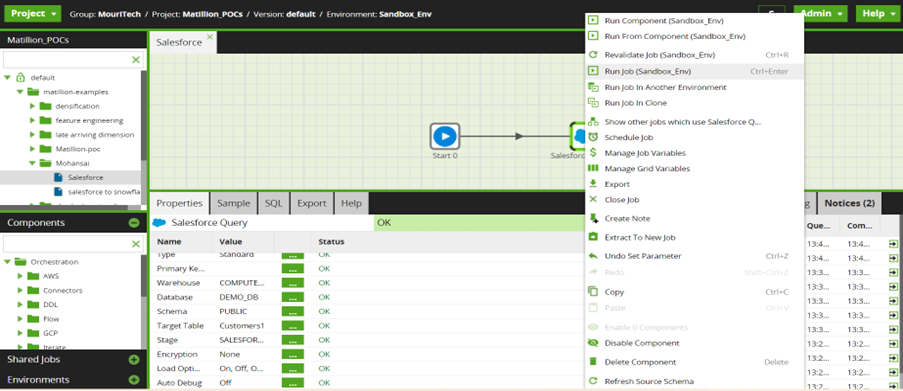This screenshot has width=903, height=391.
Task: Close the Salesforce job tab
Action: 210,37
